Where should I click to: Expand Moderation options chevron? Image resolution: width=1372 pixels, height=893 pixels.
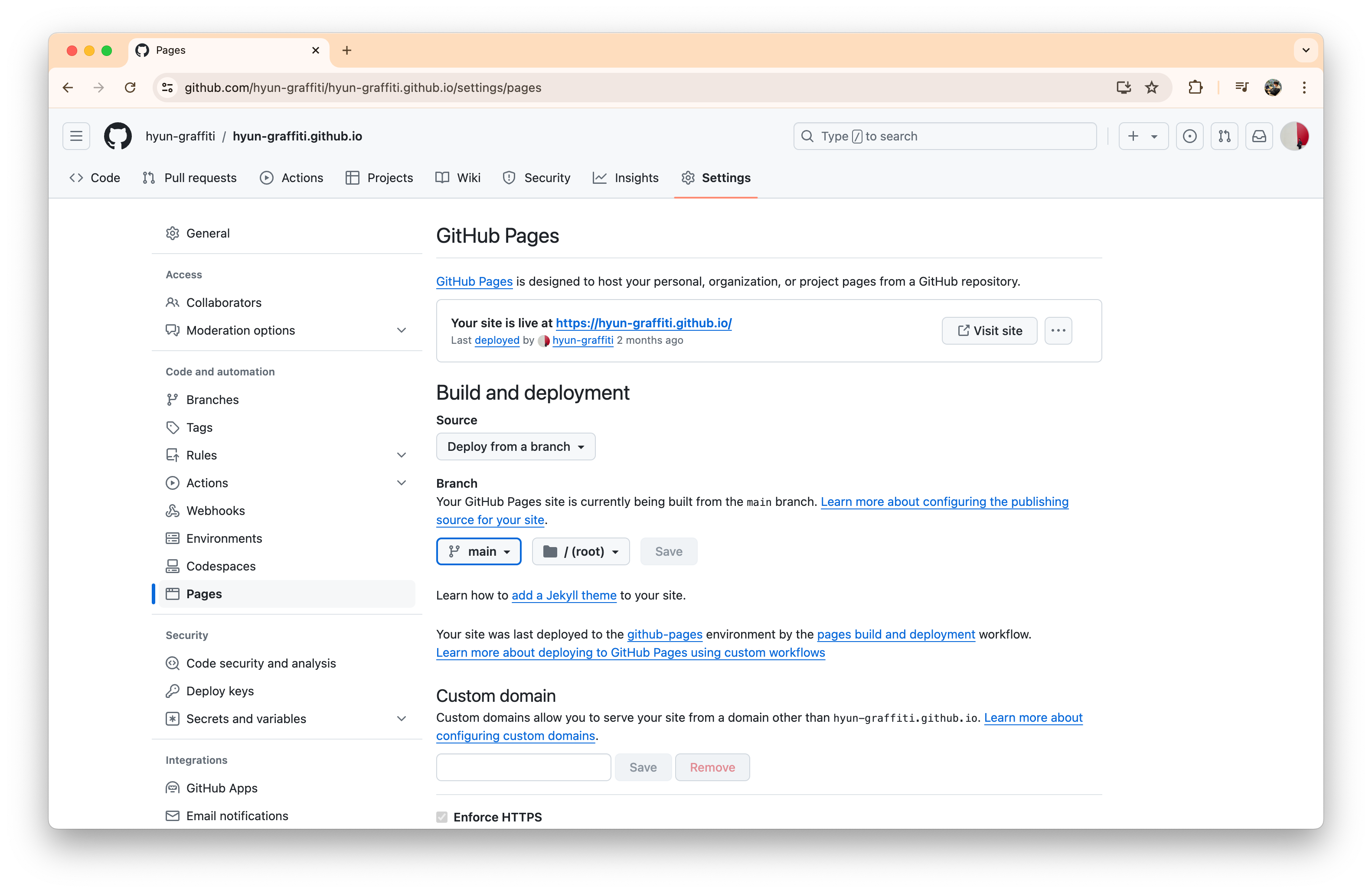click(x=401, y=330)
